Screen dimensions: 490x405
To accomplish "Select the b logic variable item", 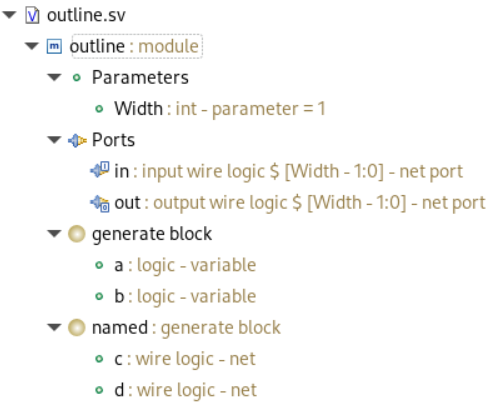I will tap(185, 296).
